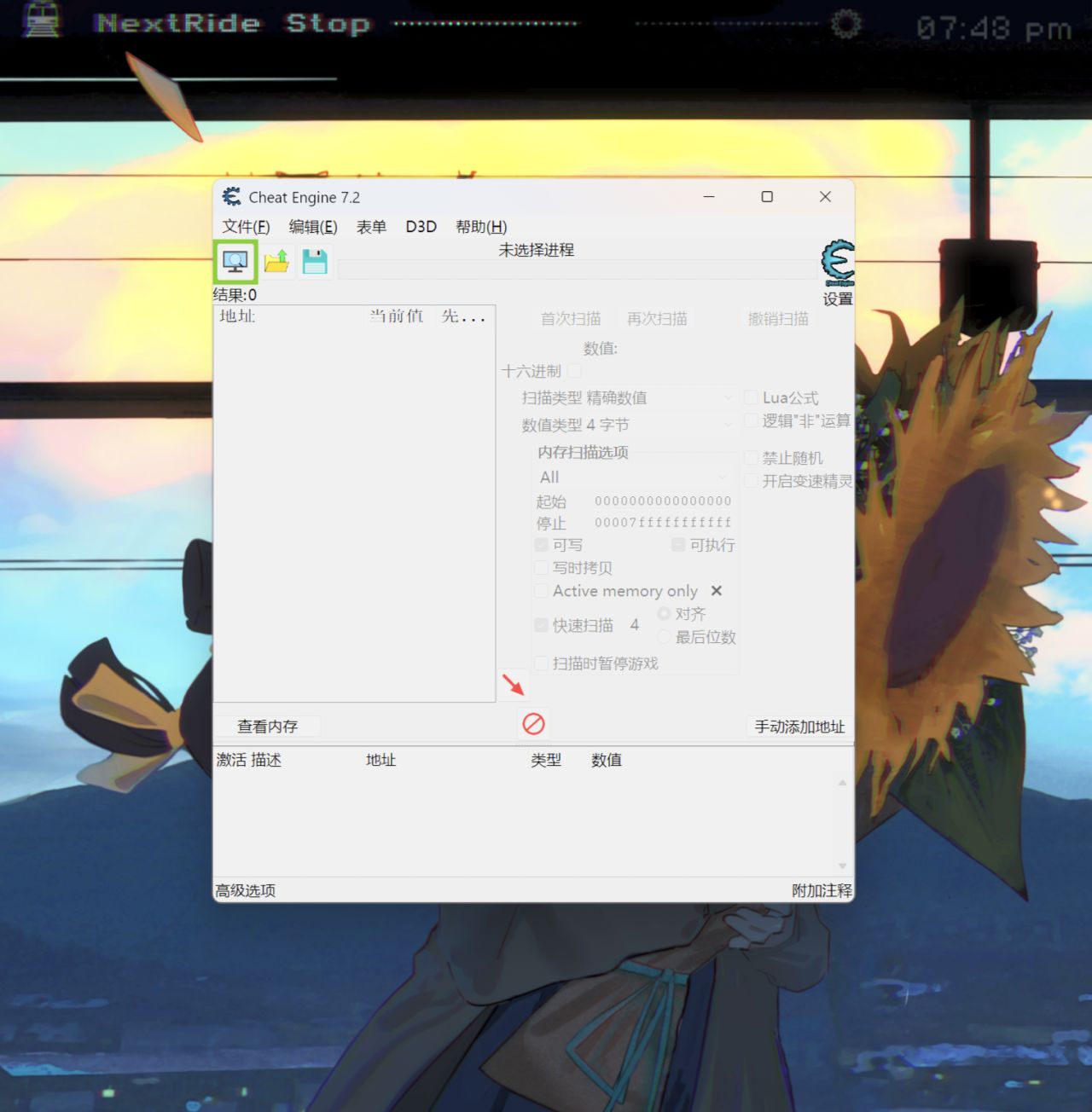The width and height of the screenshot is (1092, 1112).
Task: Click the 地址 header in results list
Action: tap(237, 316)
